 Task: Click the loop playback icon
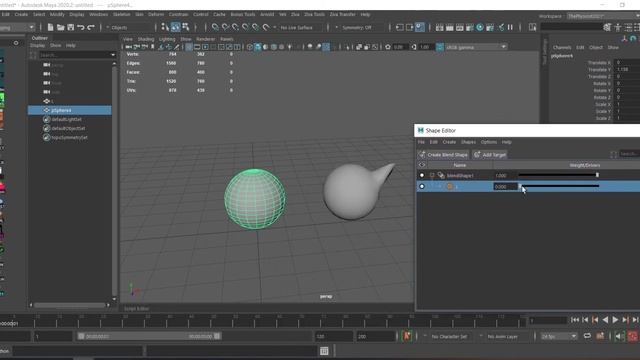coord(587,336)
